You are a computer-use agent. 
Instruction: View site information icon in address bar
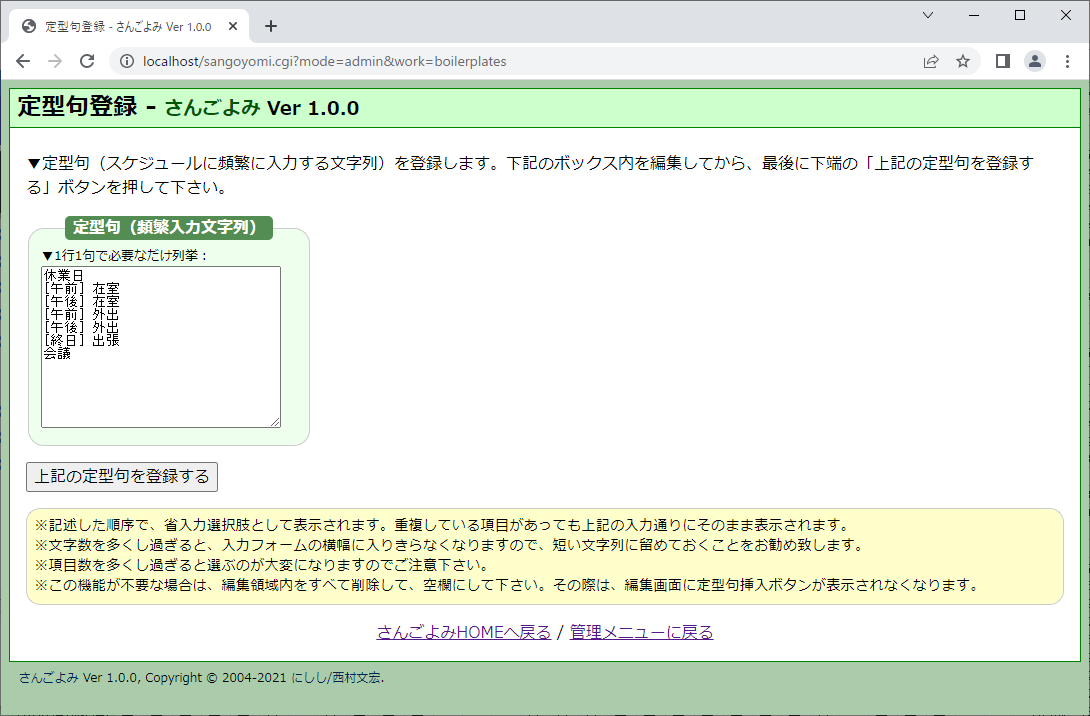[x=127, y=61]
